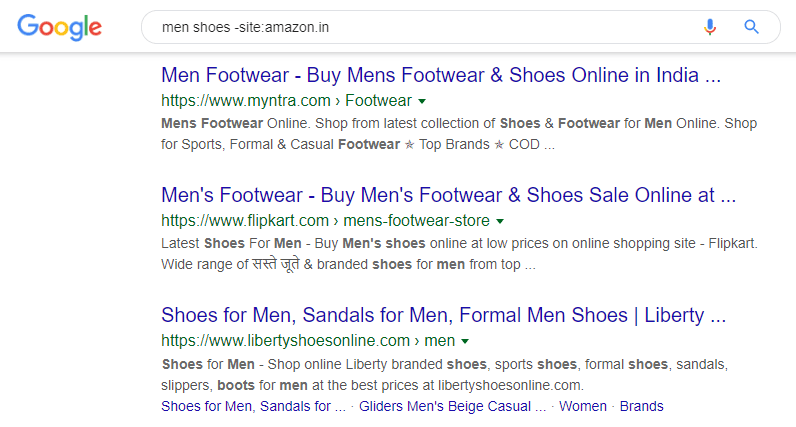Viewport: 796px width, 427px height.
Task: Click the Liberty result description snippet
Action: click(445, 375)
